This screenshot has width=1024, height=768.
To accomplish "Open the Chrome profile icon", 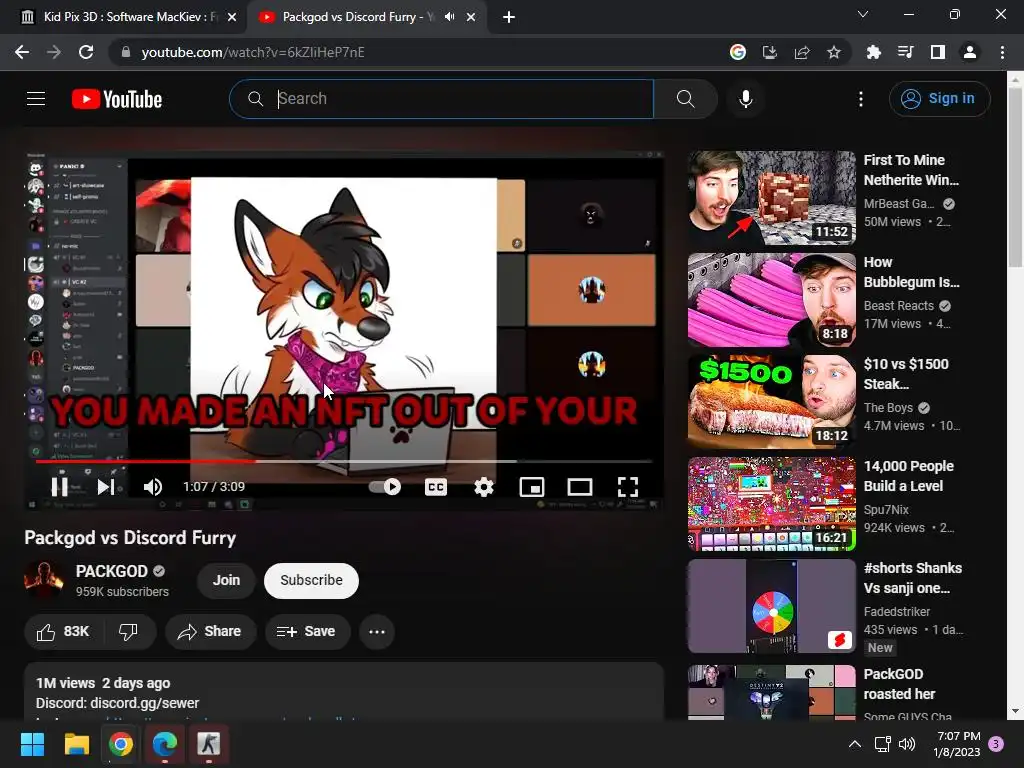I will pos(970,52).
